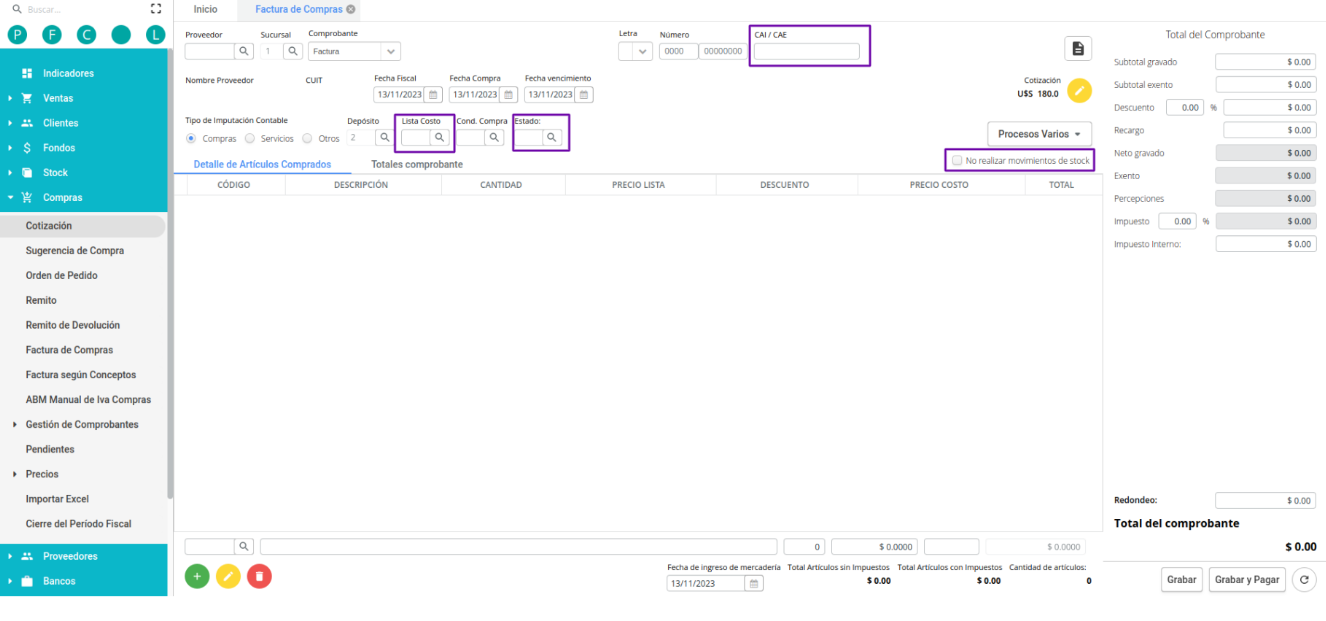
Task: Open Factura según Conceptos
Action: 82,375
